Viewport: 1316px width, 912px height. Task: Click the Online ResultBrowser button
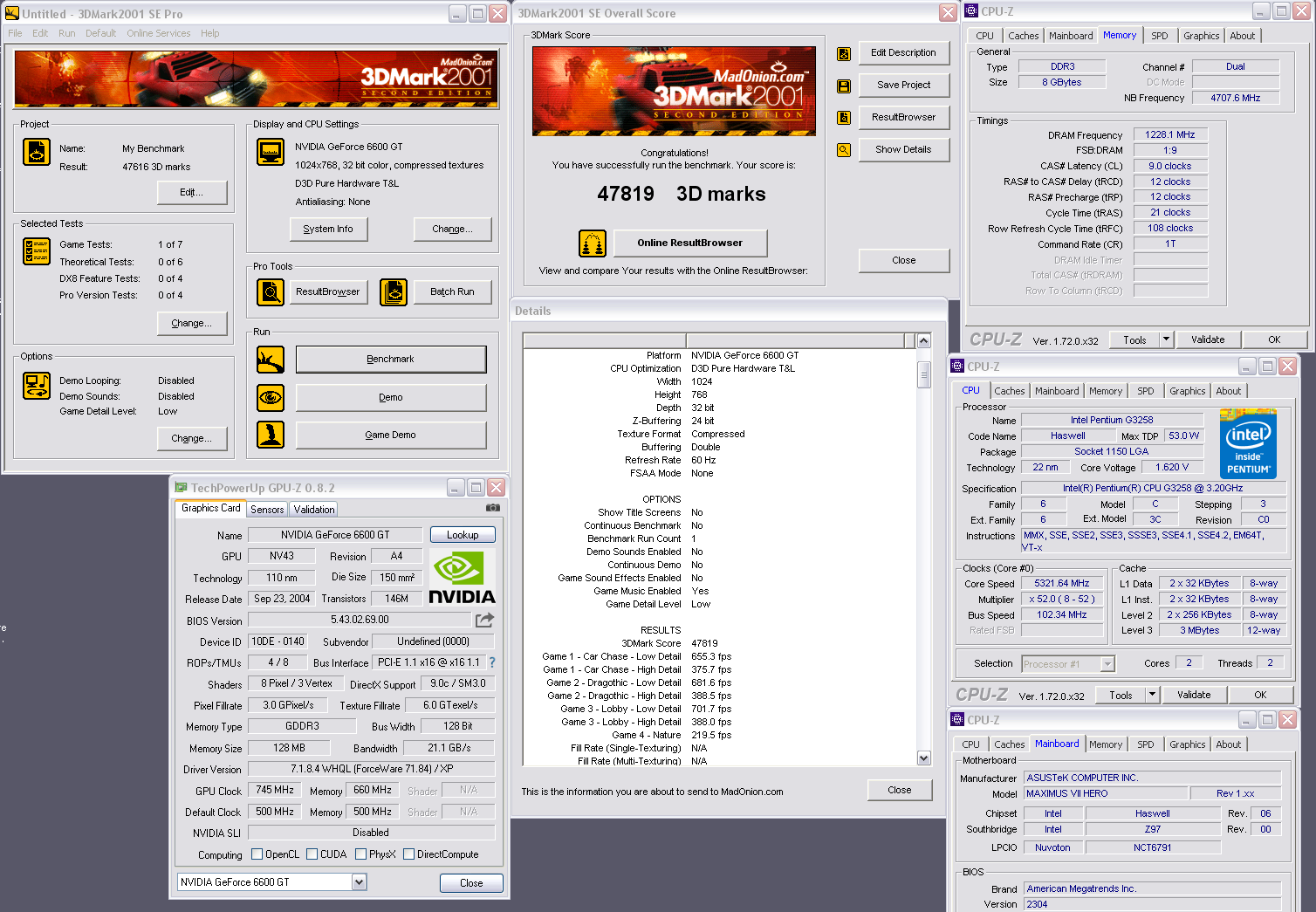pos(689,243)
